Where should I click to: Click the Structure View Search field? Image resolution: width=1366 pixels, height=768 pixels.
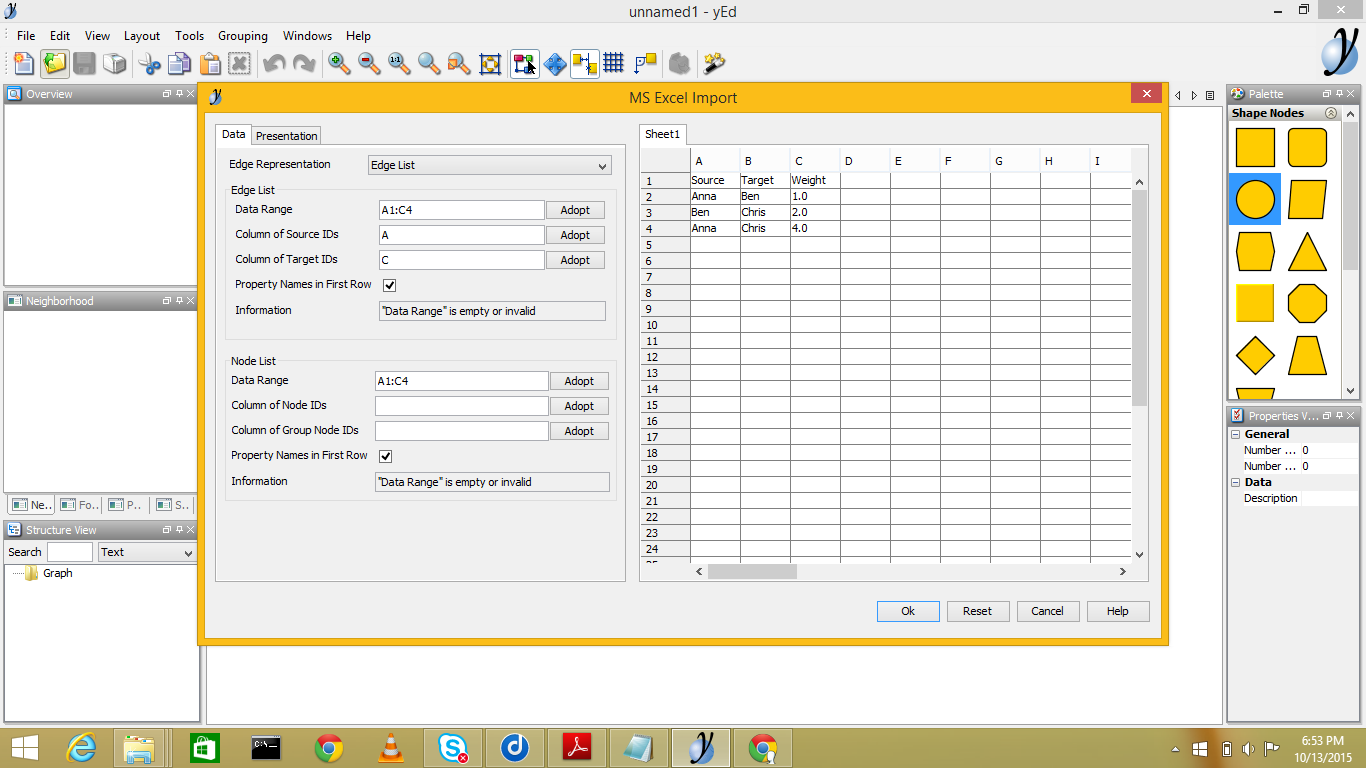tap(70, 552)
